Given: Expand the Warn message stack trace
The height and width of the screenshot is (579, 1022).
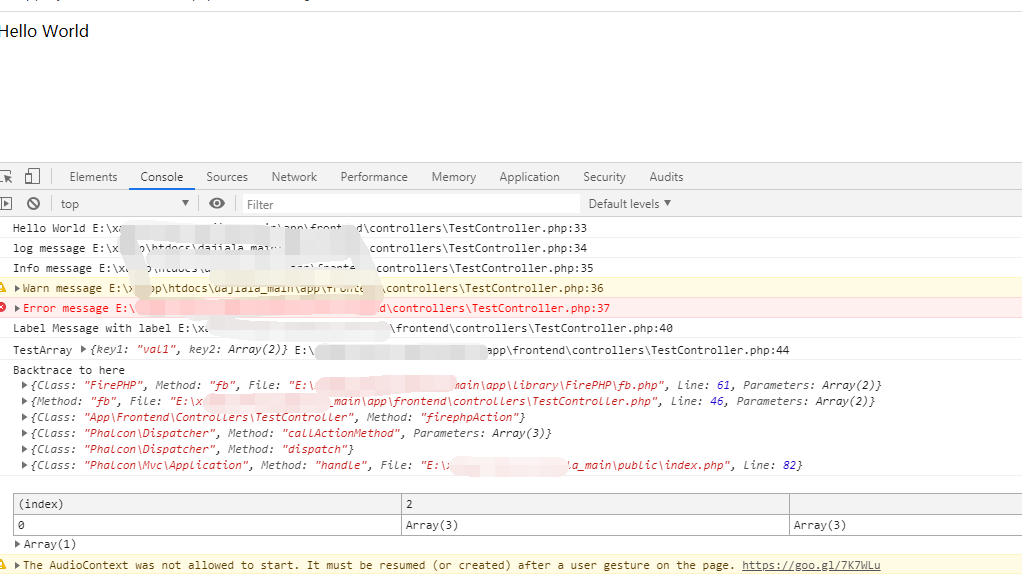Looking at the screenshot, I should point(18,288).
